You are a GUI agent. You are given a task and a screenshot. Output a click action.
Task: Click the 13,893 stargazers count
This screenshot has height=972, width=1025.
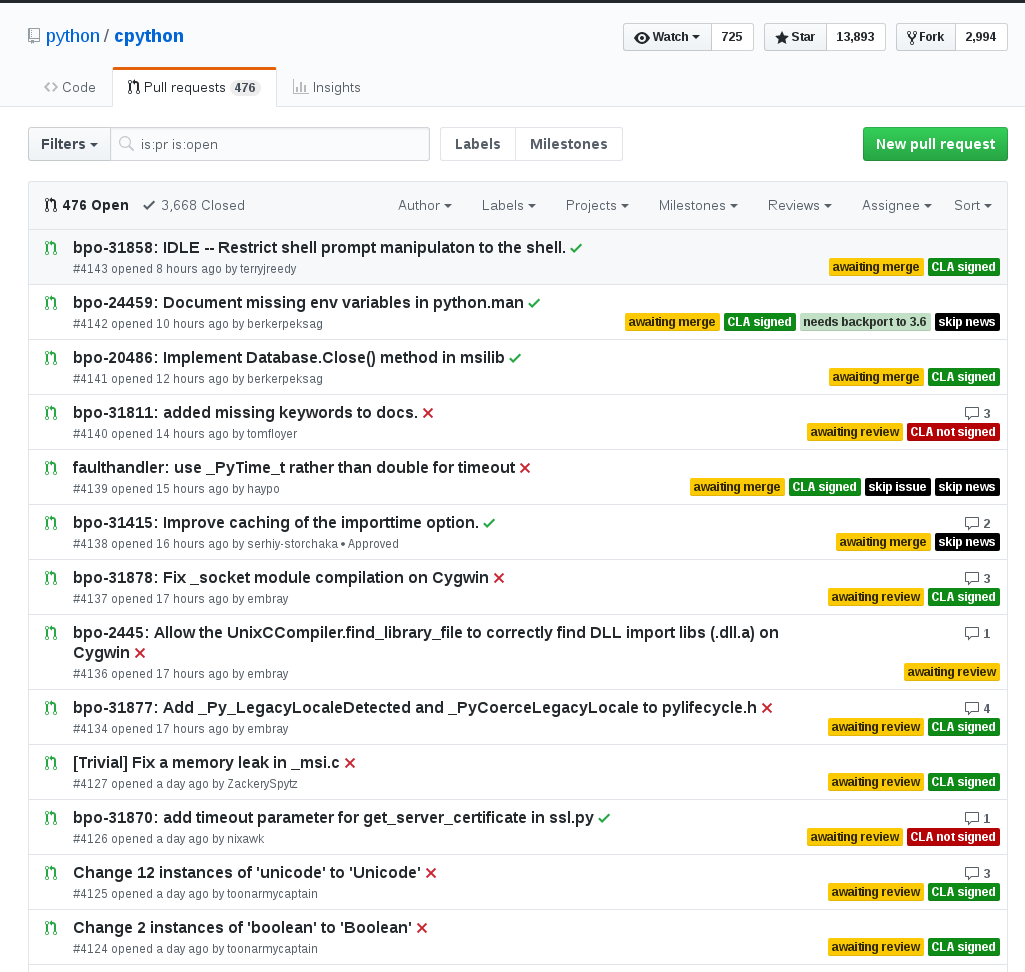(x=855, y=37)
